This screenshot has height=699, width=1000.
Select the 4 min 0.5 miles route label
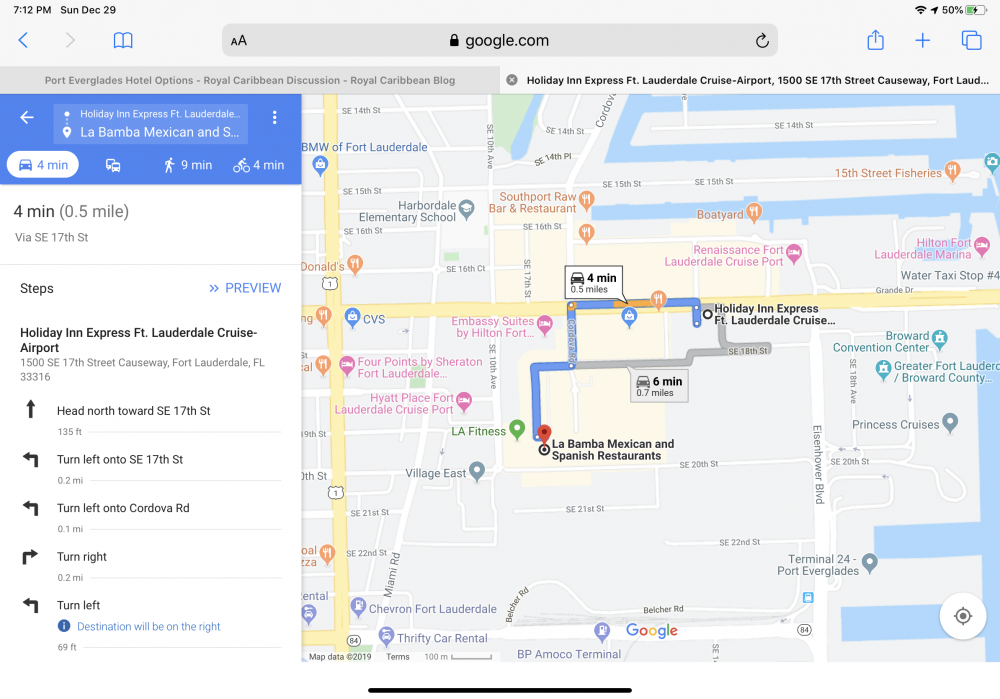tap(594, 283)
